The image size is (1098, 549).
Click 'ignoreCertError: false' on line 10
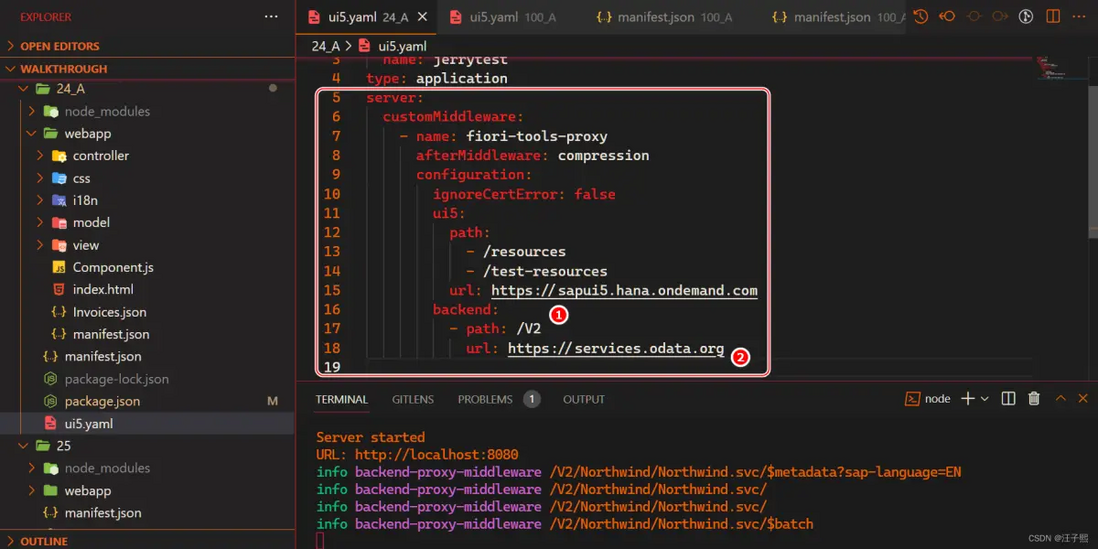pyautogui.click(x=524, y=194)
